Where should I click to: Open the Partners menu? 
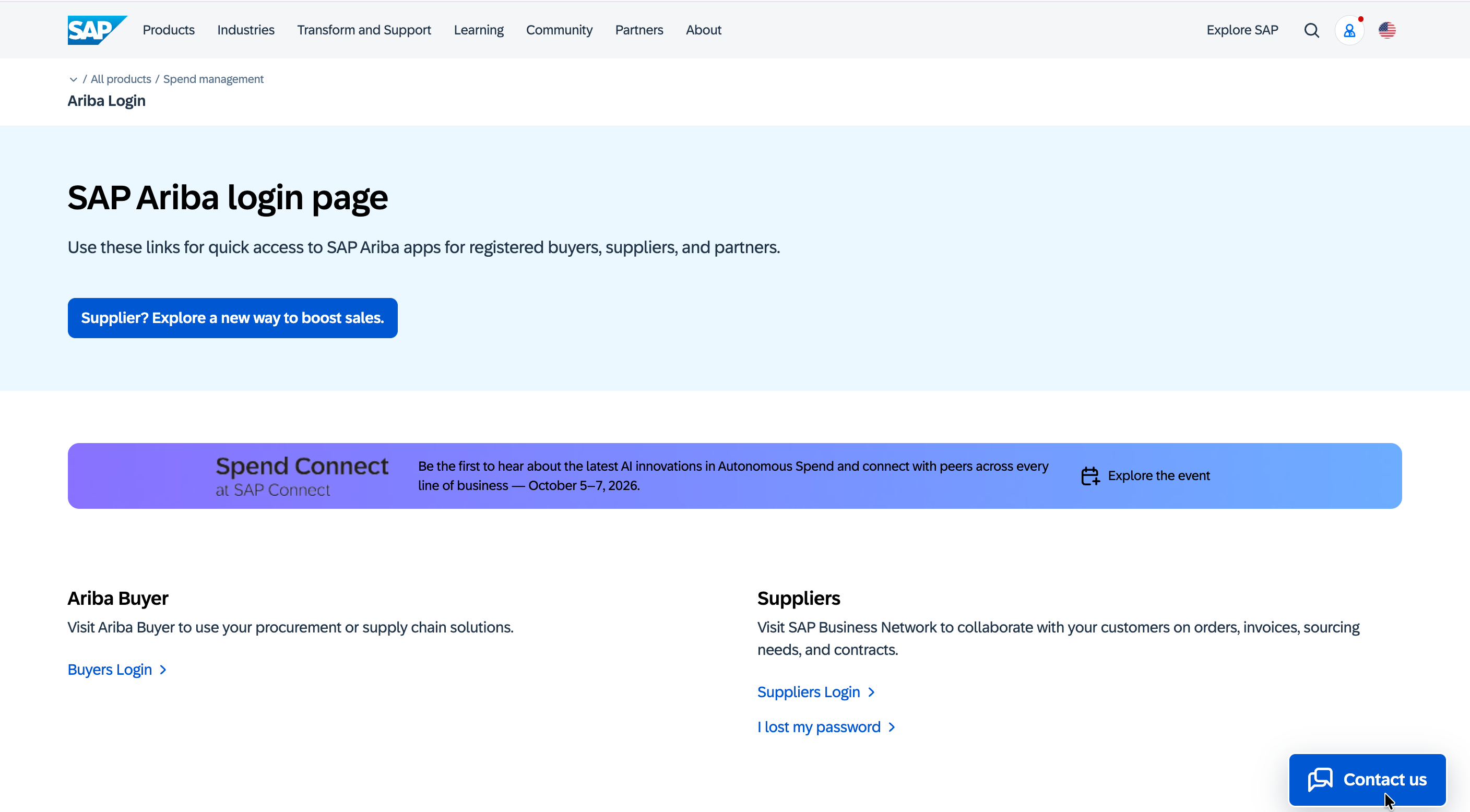[639, 30]
